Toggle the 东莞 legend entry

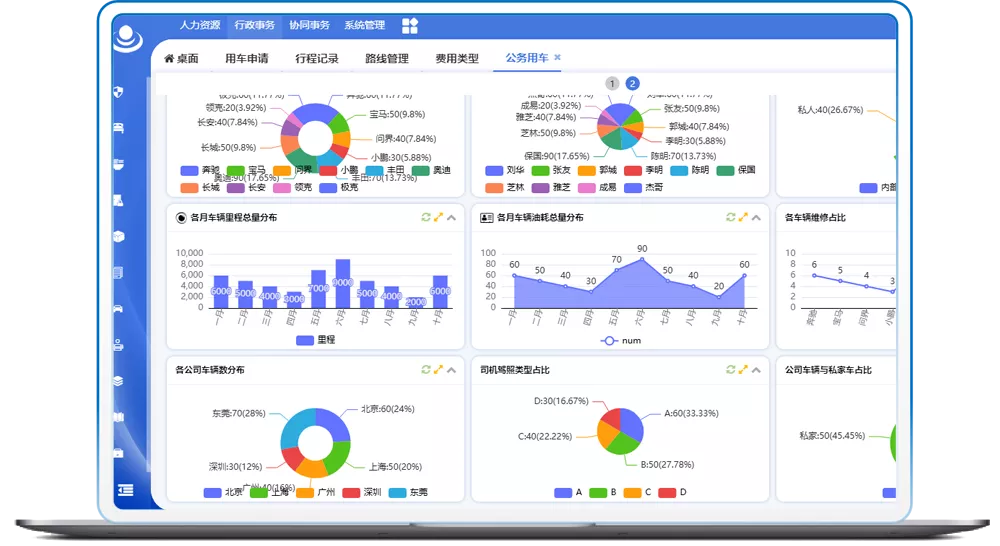(x=408, y=492)
